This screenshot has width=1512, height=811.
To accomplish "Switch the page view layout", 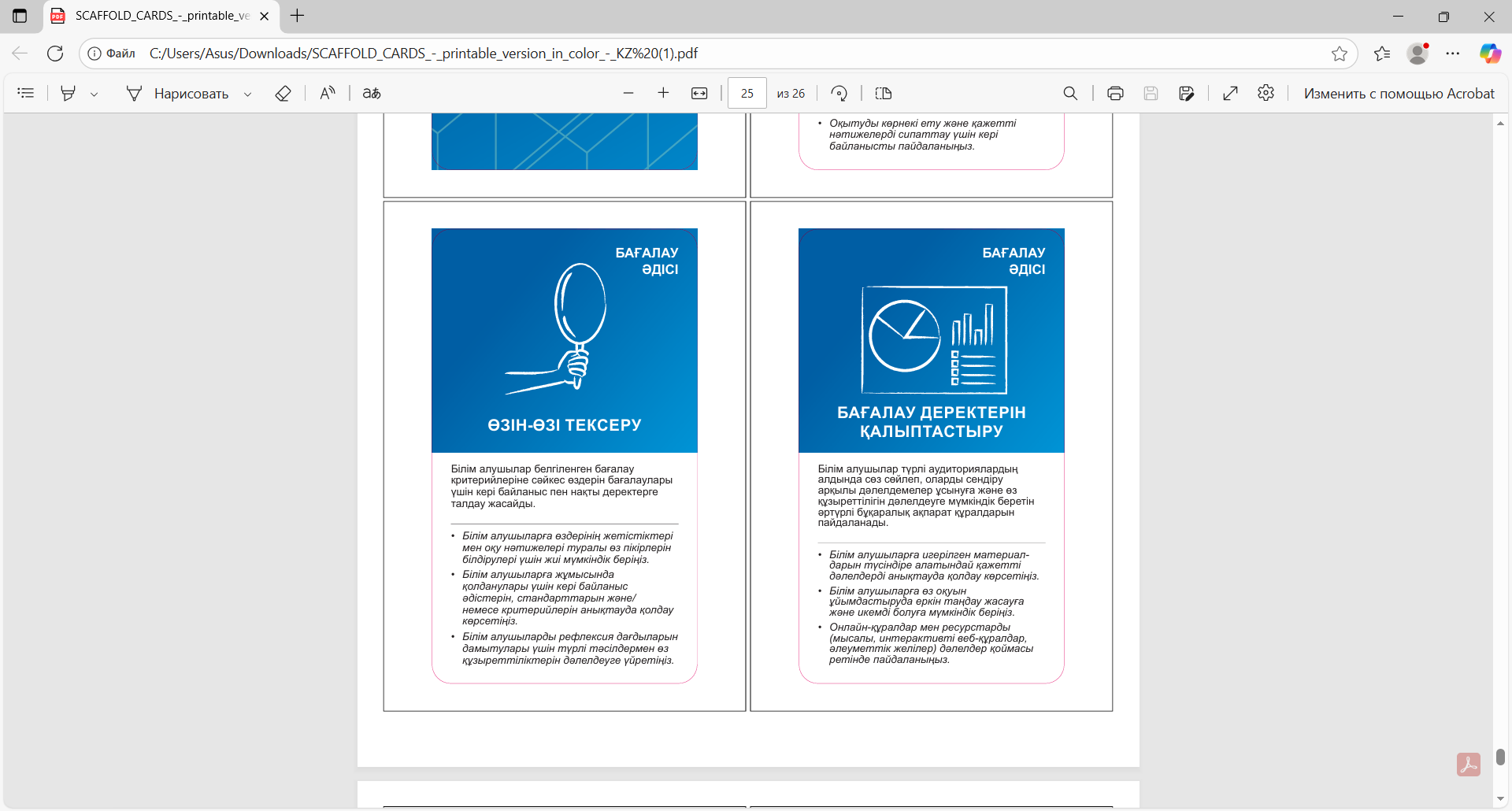I will tap(884, 94).
